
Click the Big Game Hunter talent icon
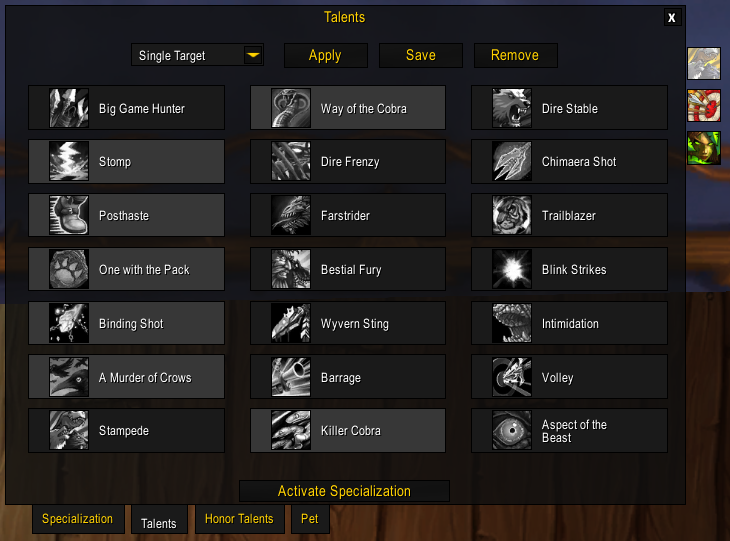(x=69, y=108)
